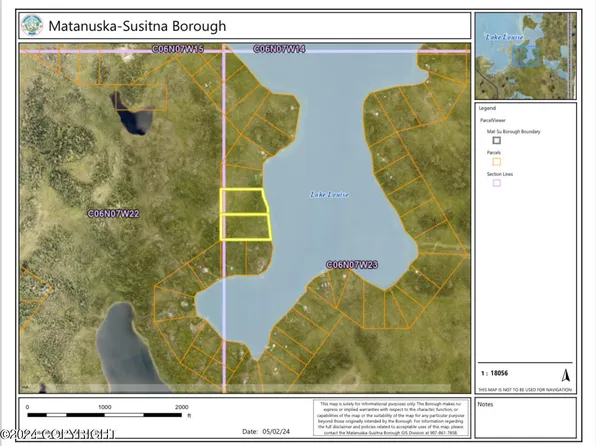The image size is (596, 446).
Task: Click the C06N07W14 section label
Action: (279, 49)
